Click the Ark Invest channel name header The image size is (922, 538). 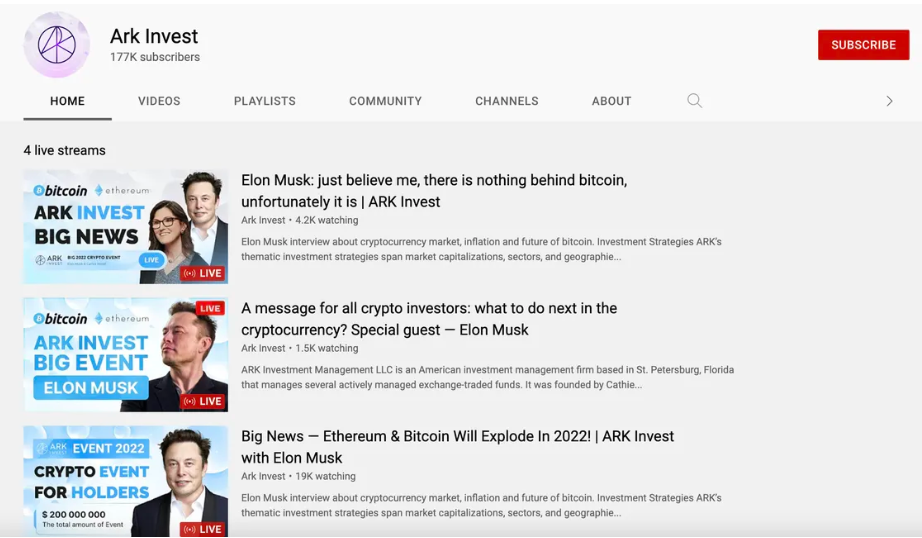tap(154, 36)
